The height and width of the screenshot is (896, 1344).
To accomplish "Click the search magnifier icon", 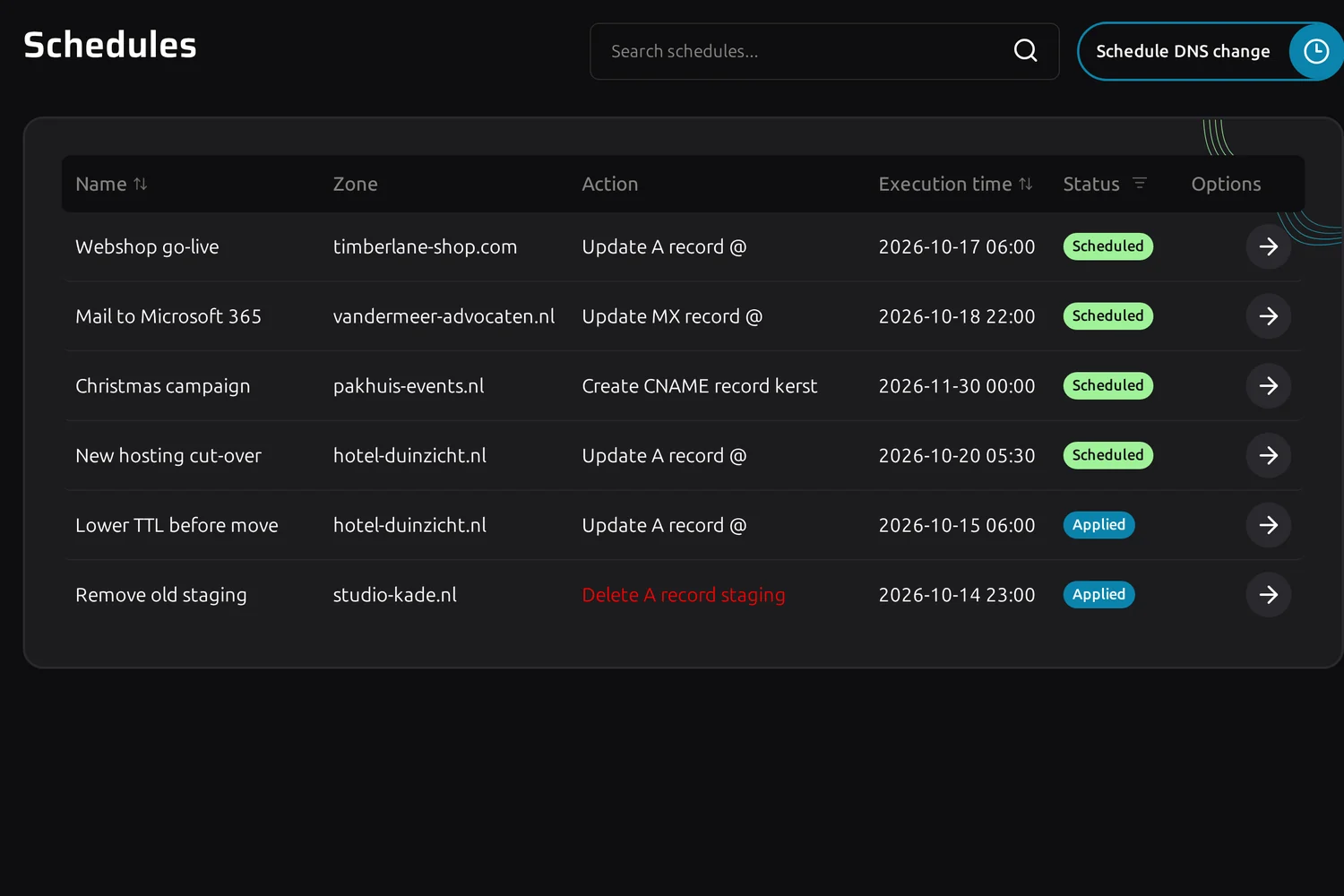I will click(x=1025, y=51).
